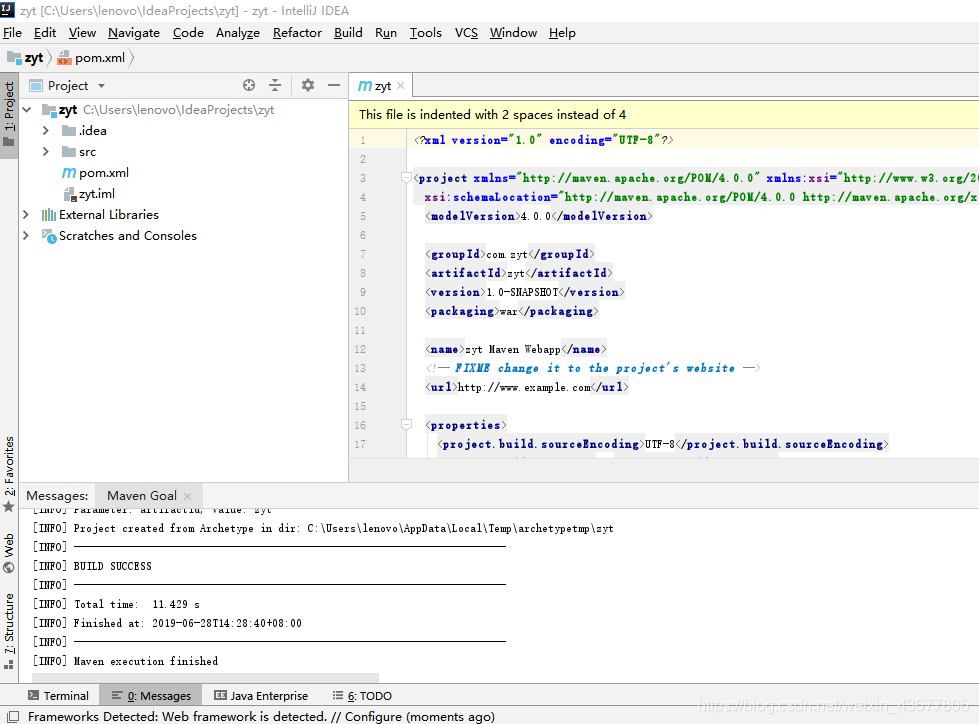Click the indentation warning banner text

coord(492,115)
